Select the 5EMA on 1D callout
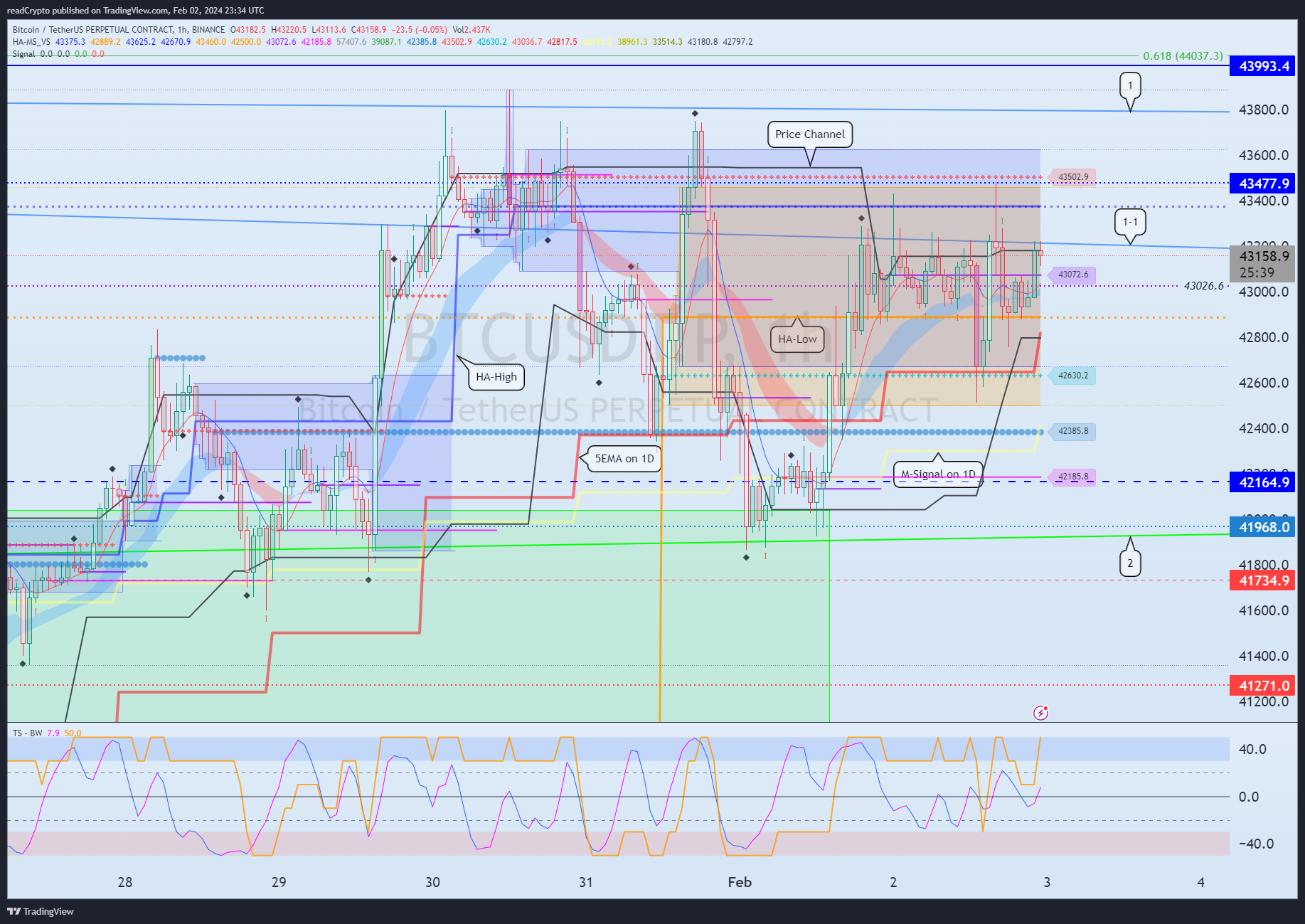 tap(624, 459)
